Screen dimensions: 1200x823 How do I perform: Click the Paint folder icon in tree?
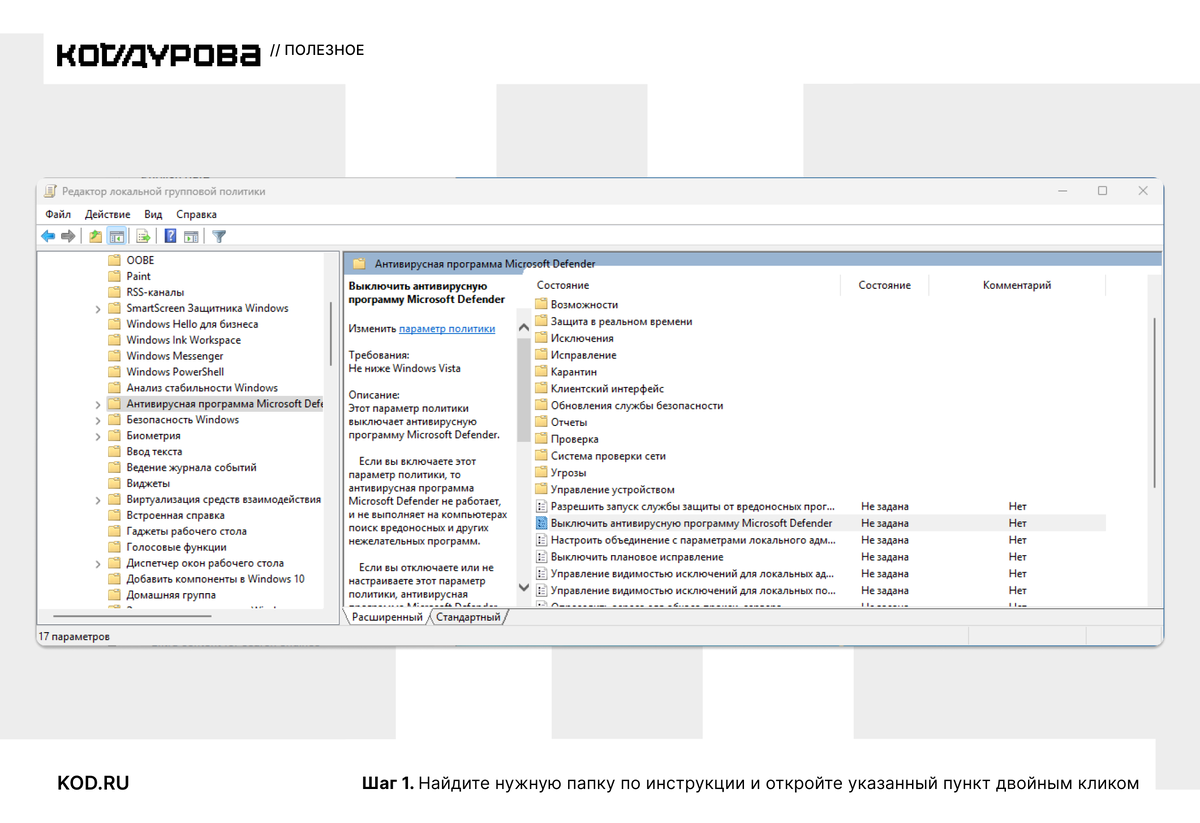click(x=114, y=276)
